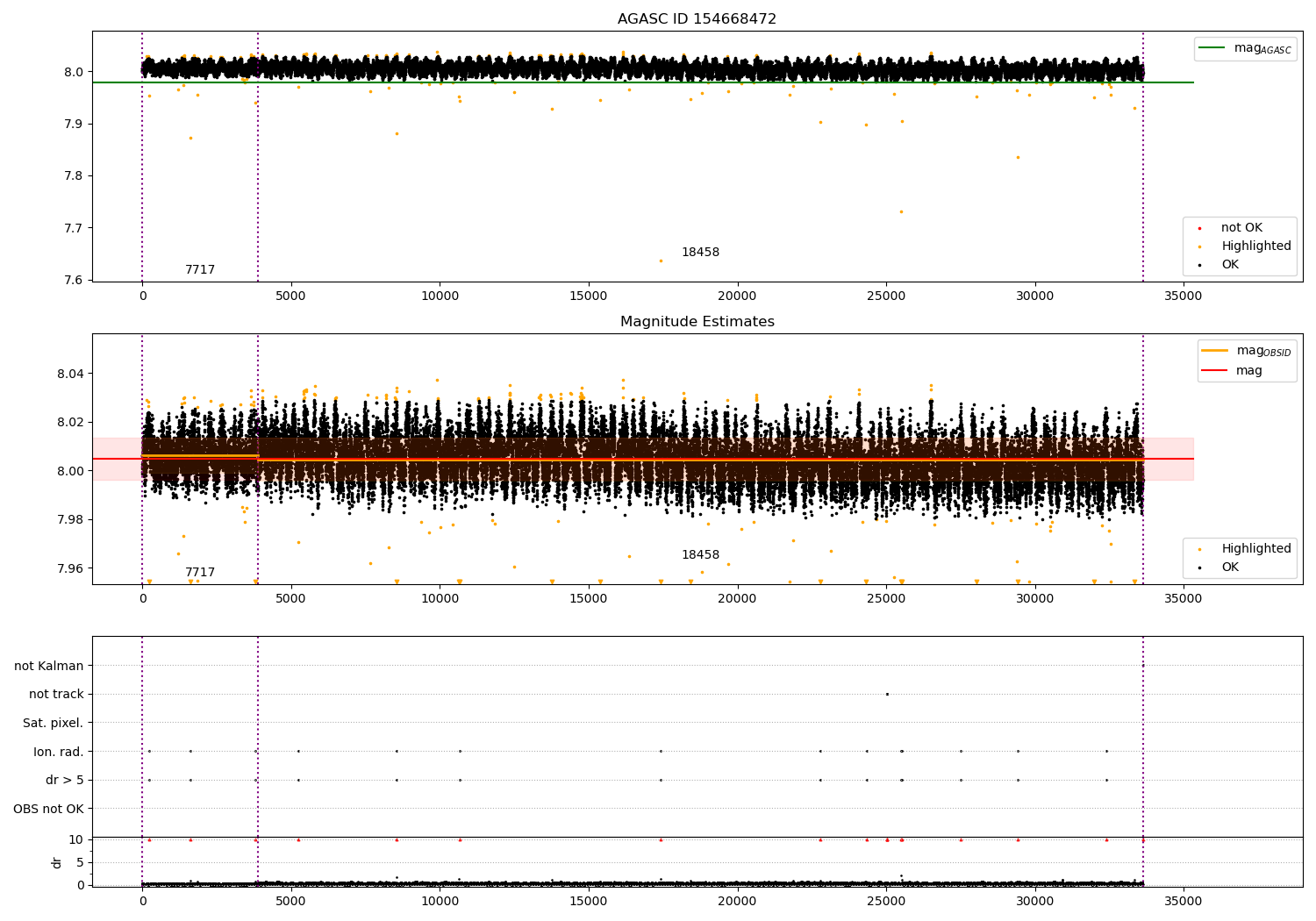1316x921 pixels.
Task: Click the black 'OK' legend entry in top plot
Action: (x=1229, y=265)
